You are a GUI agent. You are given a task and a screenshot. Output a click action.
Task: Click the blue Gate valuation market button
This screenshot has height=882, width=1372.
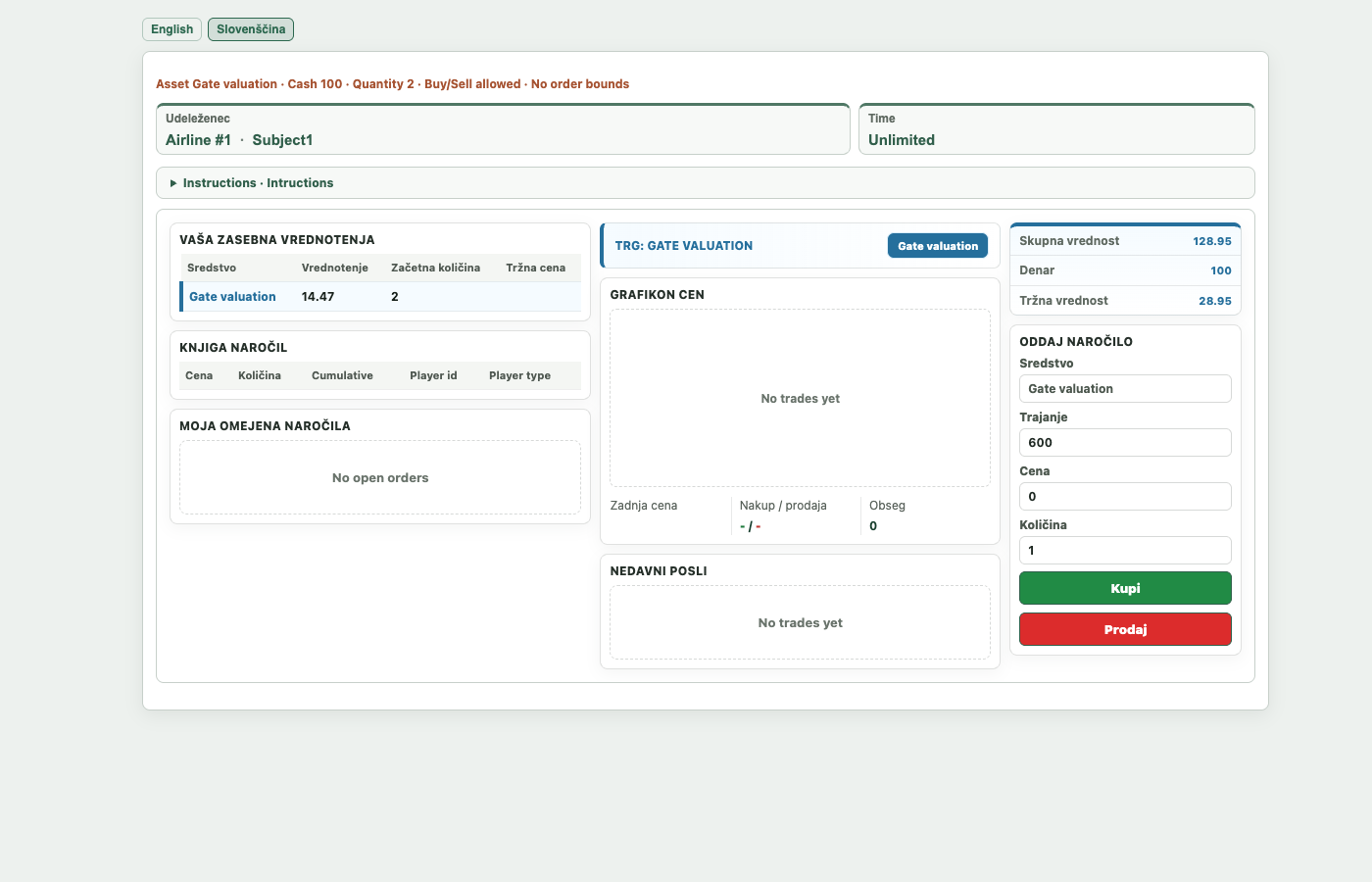938,246
